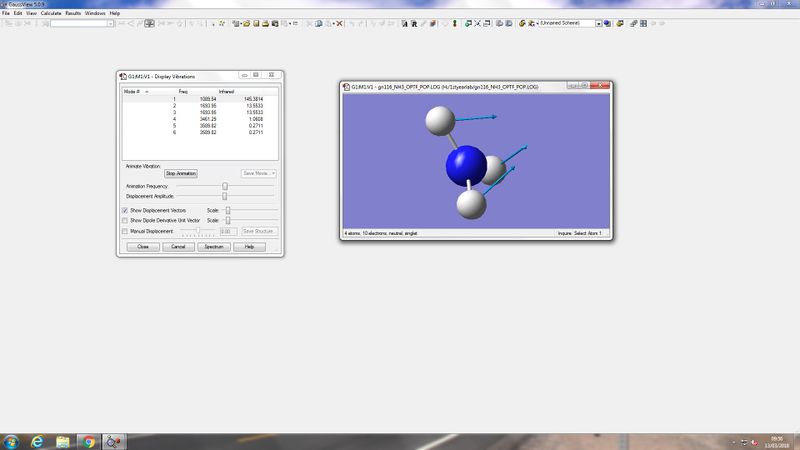This screenshot has width=800, height=450.
Task: Click the link icon before the grid icon
Action: click(x=633, y=23)
